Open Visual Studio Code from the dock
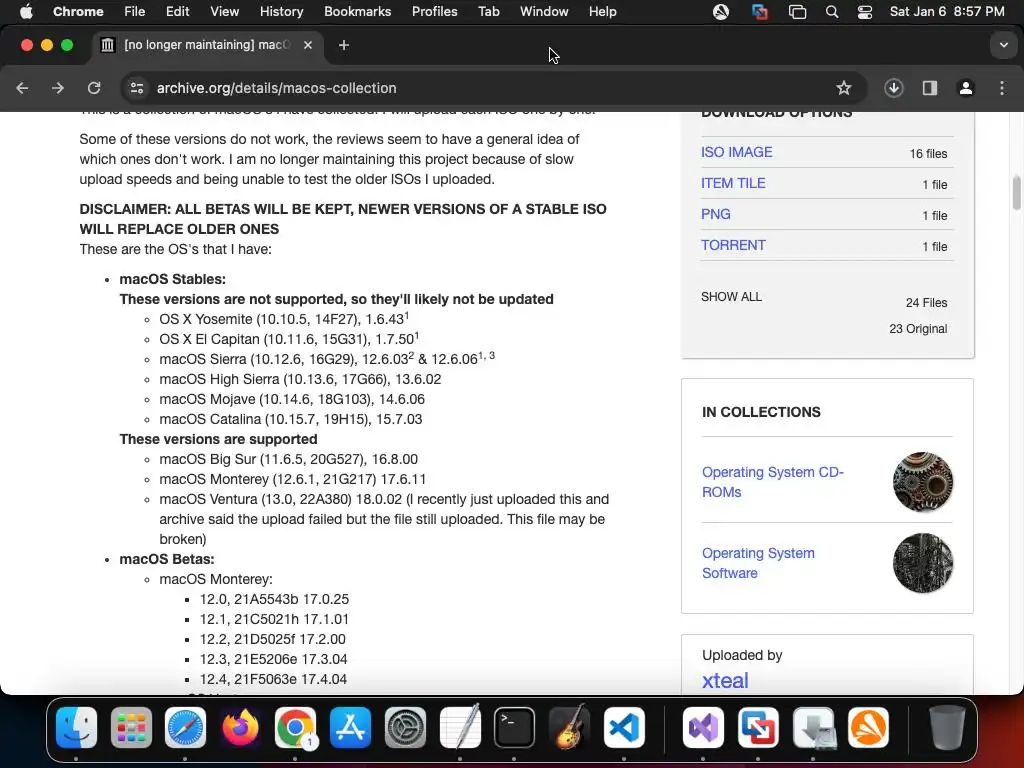 (x=624, y=727)
